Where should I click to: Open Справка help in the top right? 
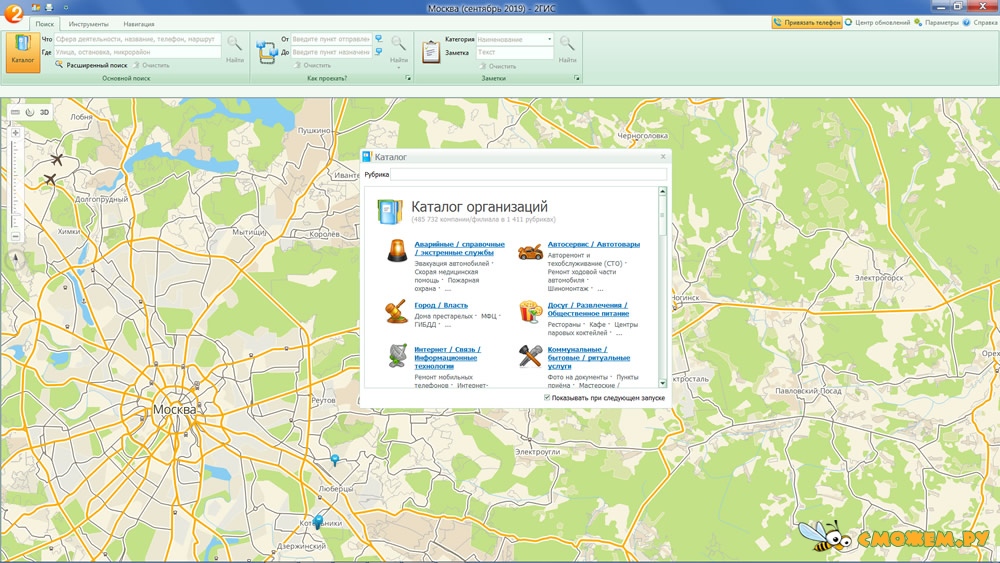tap(980, 22)
